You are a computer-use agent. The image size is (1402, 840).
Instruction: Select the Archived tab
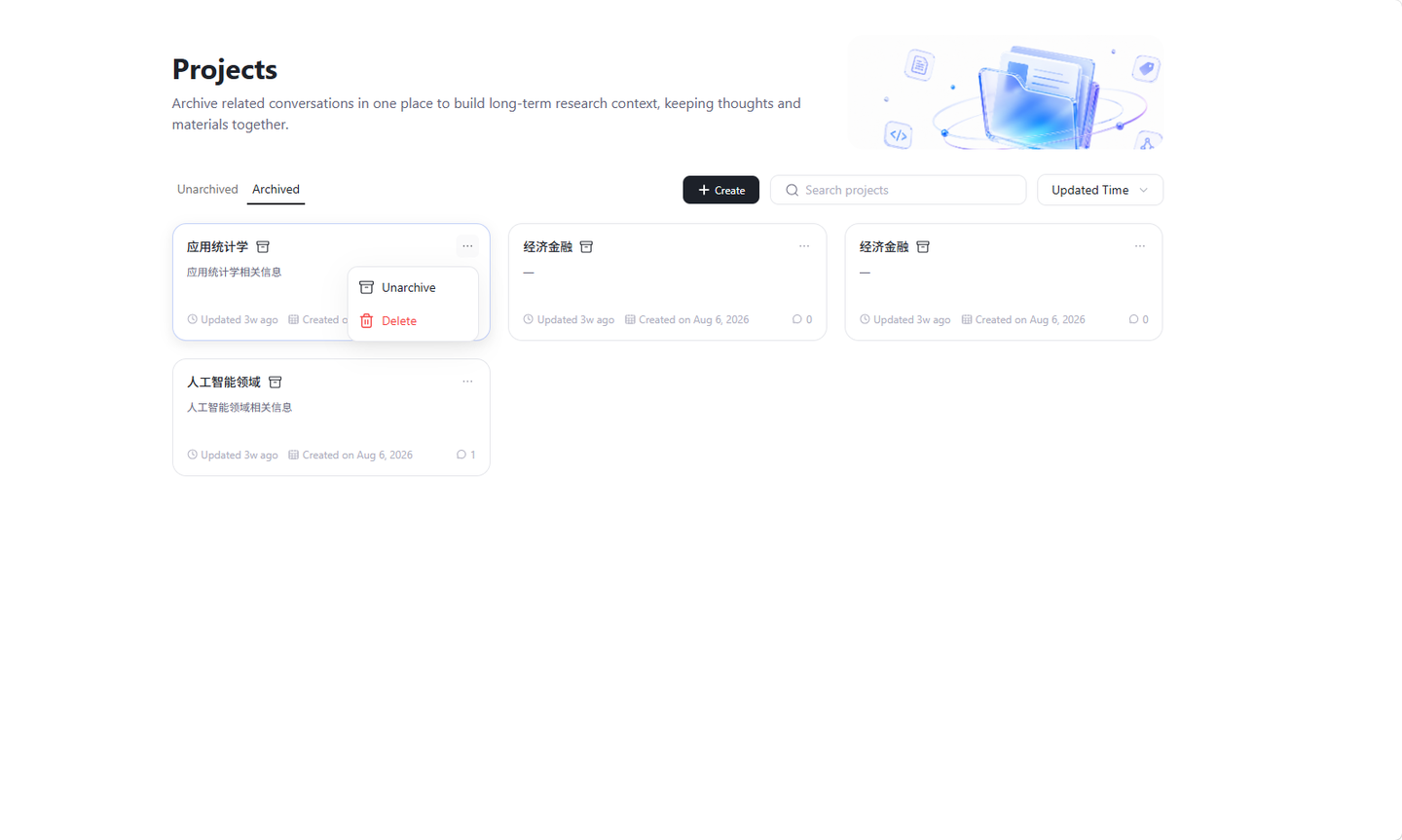pos(276,189)
